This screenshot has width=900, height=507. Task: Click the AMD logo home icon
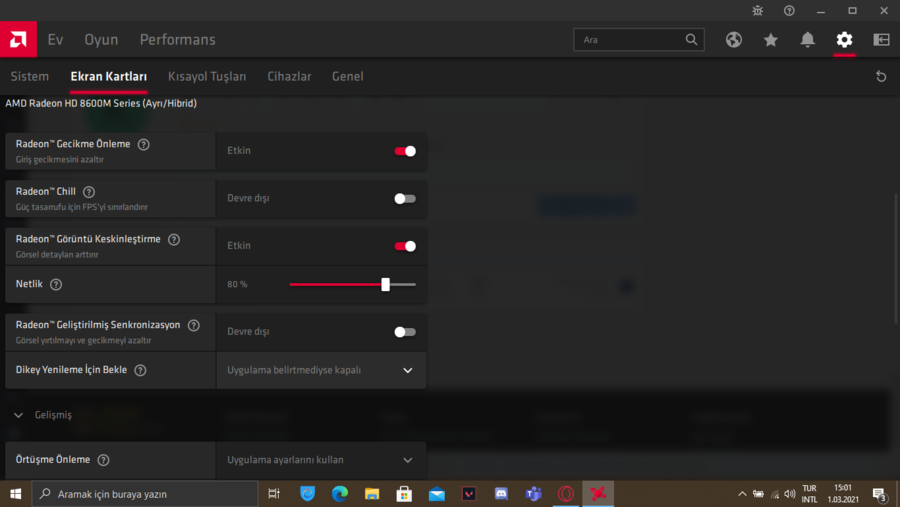coord(18,40)
